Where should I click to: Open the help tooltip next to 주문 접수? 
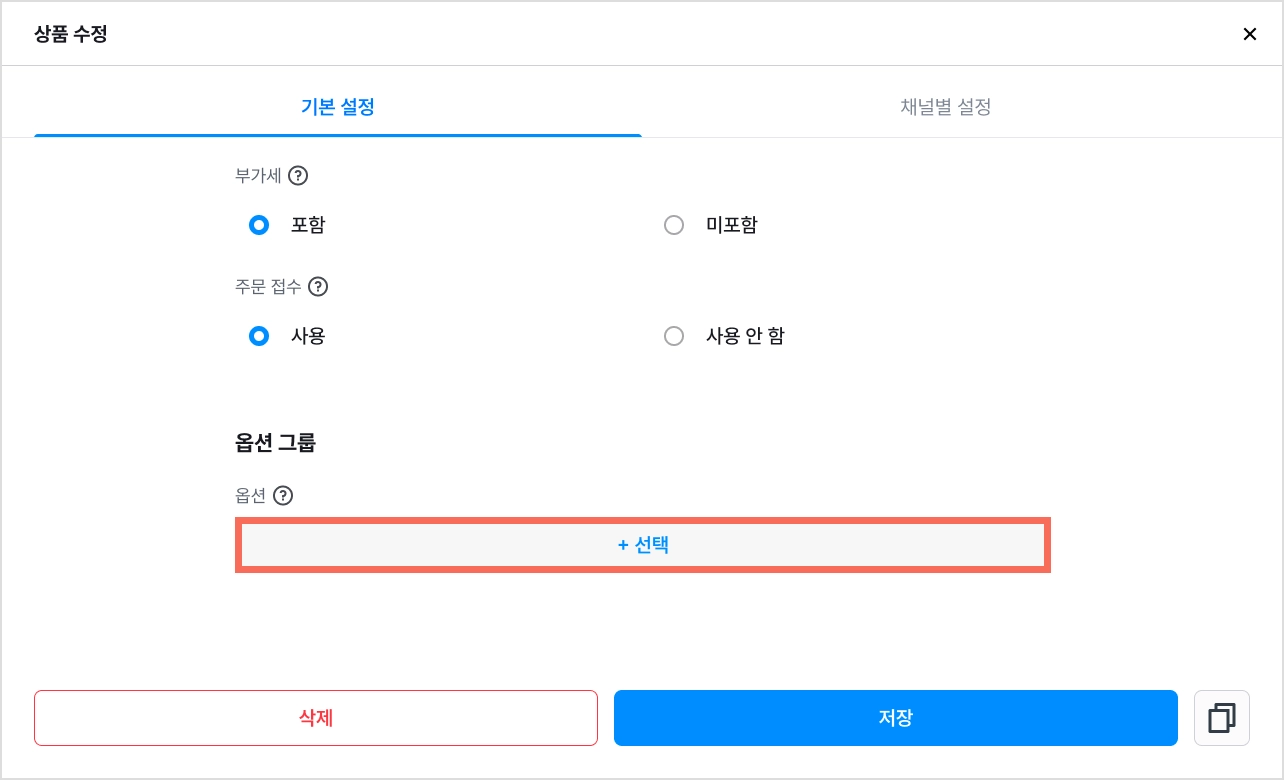pos(318,287)
